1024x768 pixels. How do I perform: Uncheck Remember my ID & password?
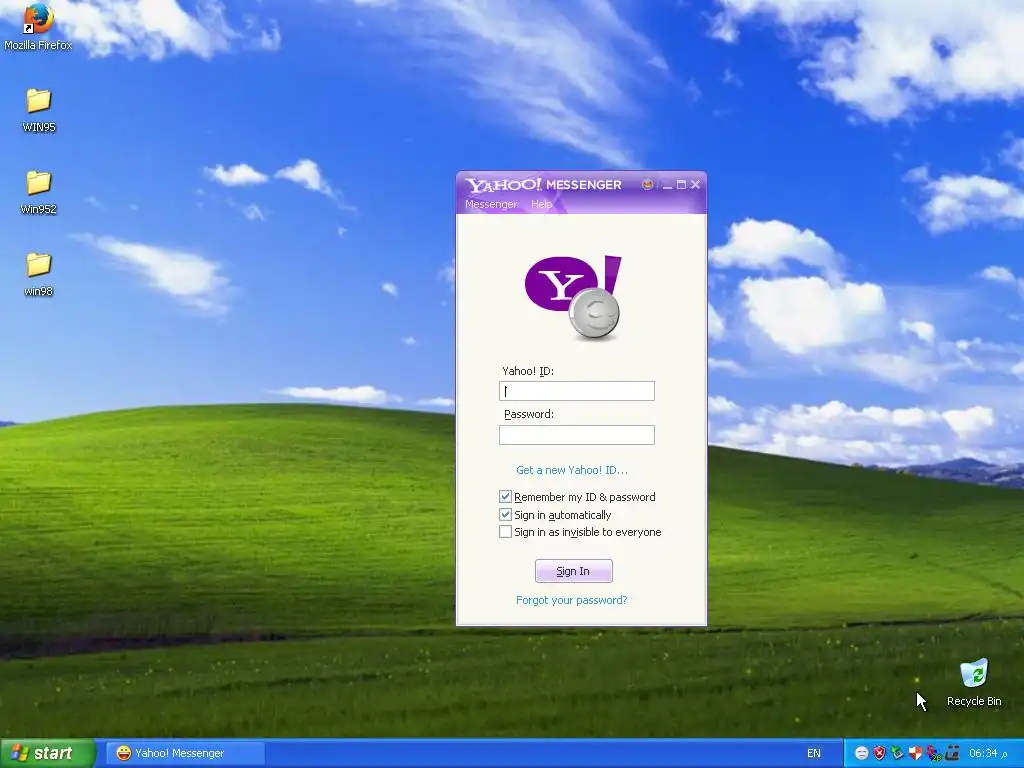pyautogui.click(x=505, y=496)
